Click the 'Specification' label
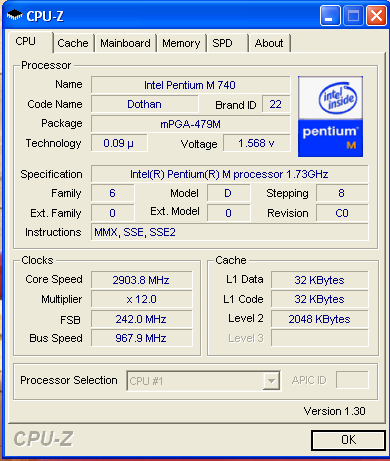390x461 pixels. 51,174
